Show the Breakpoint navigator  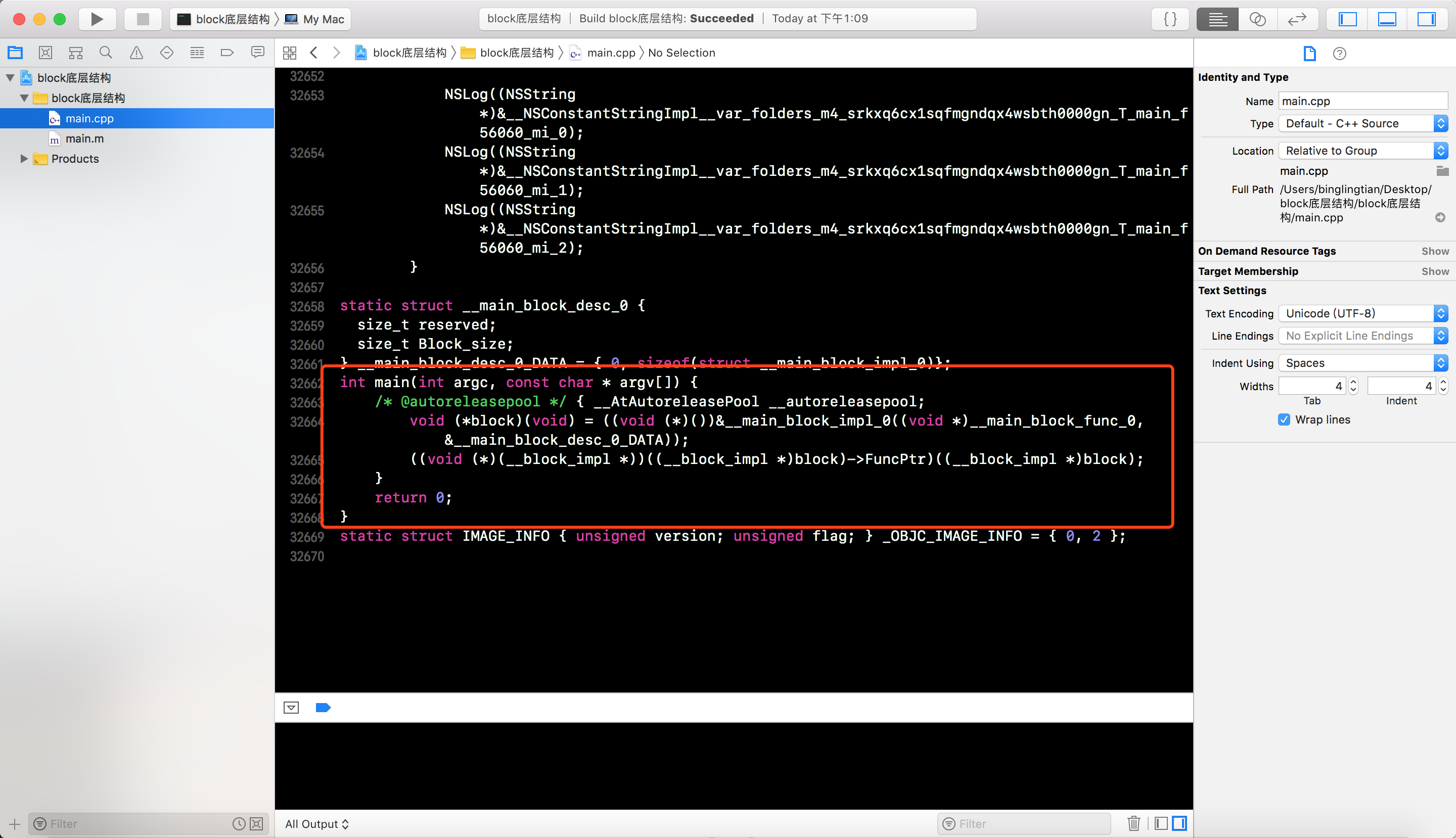pyautogui.click(x=227, y=53)
